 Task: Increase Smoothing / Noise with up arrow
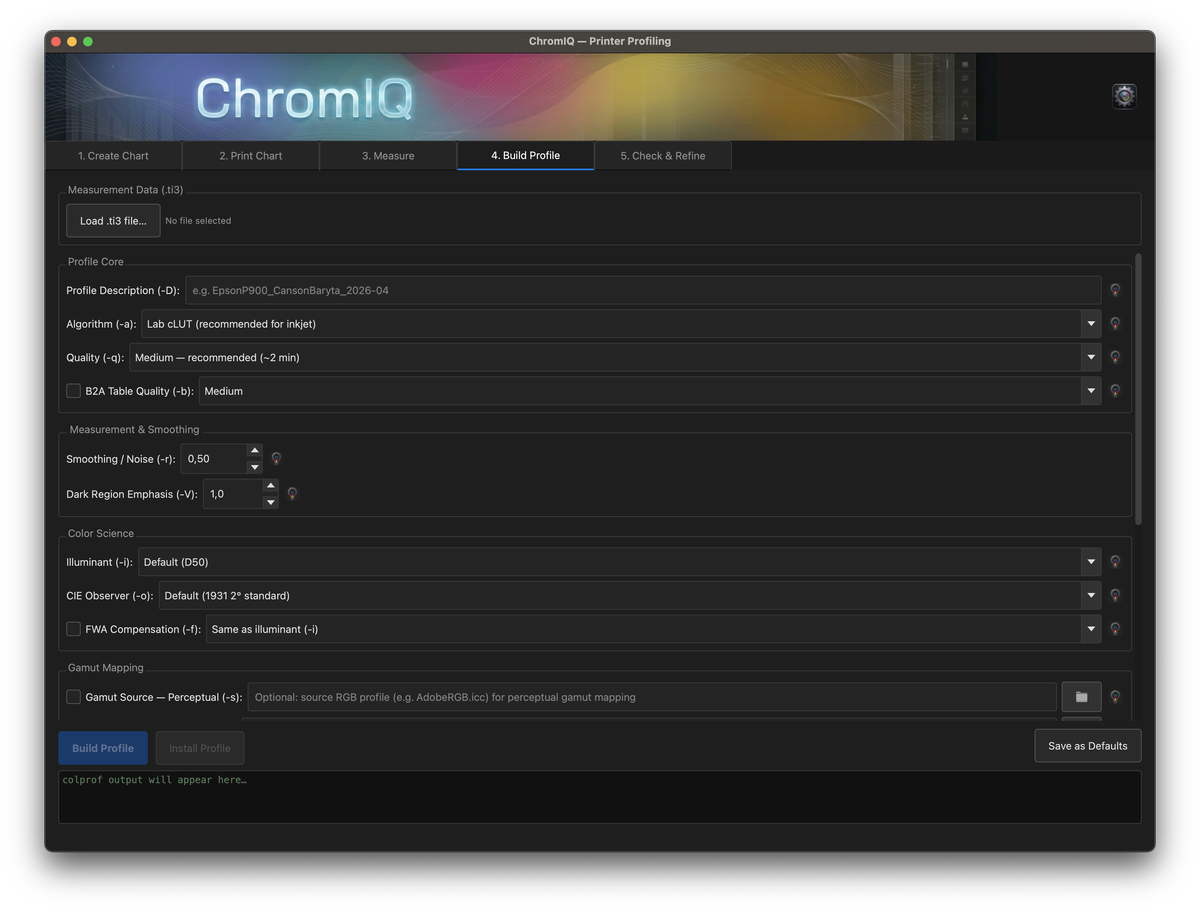(255, 451)
